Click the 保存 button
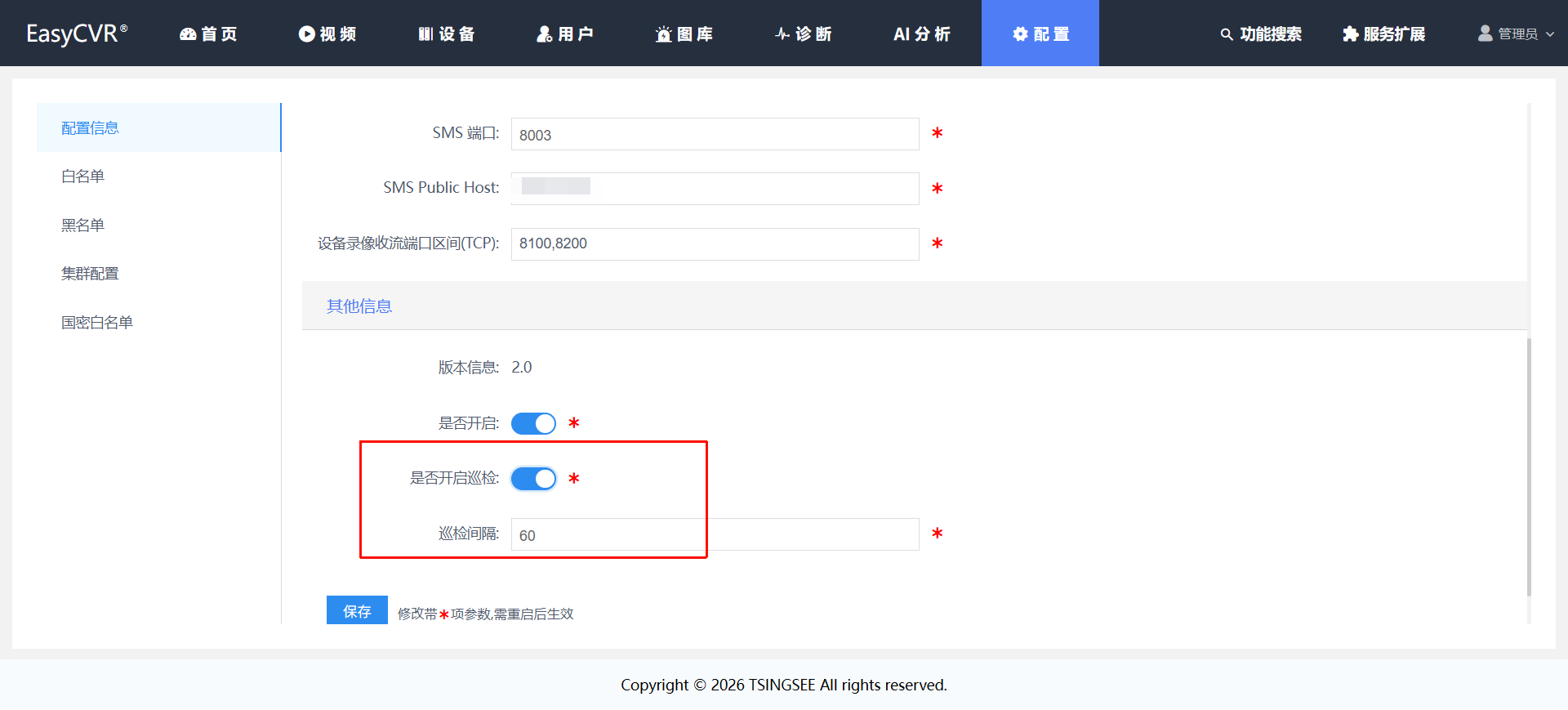 (x=357, y=610)
